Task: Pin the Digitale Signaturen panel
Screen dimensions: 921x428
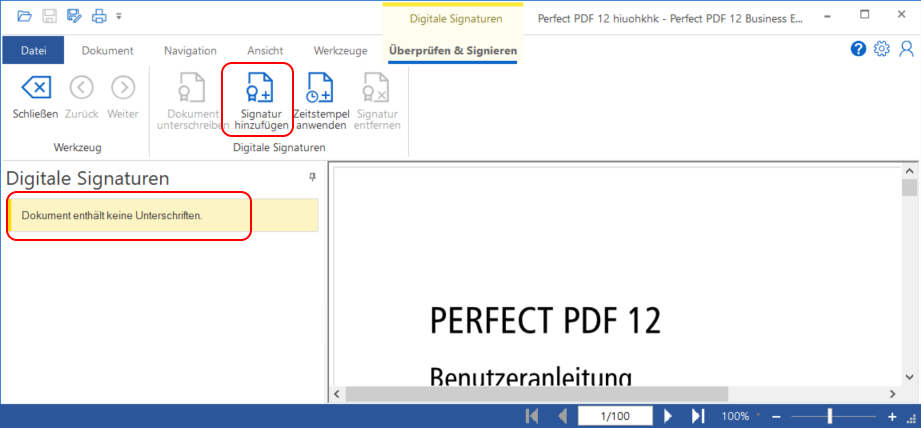Action: [x=312, y=177]
